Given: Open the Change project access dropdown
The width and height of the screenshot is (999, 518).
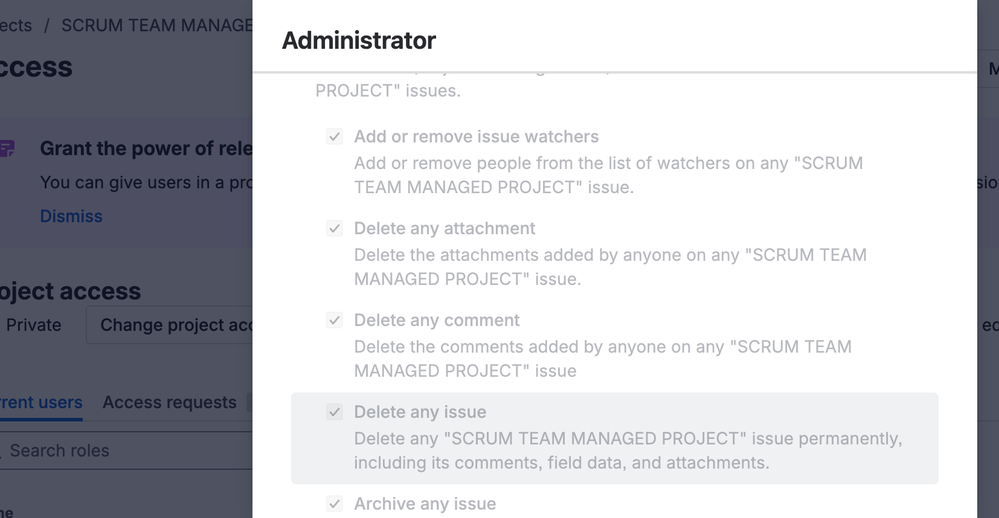Looking at the screenshot, I should coord(170,325).
